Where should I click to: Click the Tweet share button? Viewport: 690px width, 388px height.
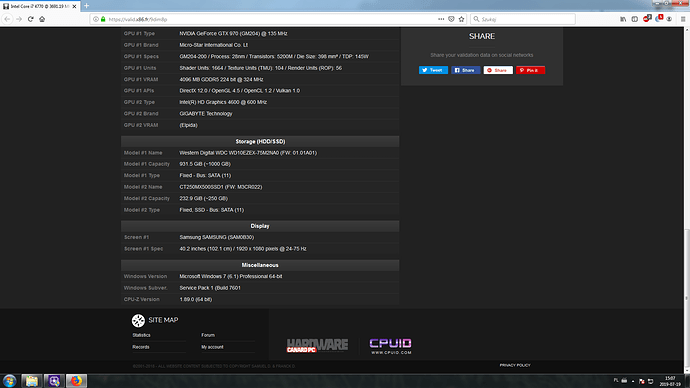(433, 70)
